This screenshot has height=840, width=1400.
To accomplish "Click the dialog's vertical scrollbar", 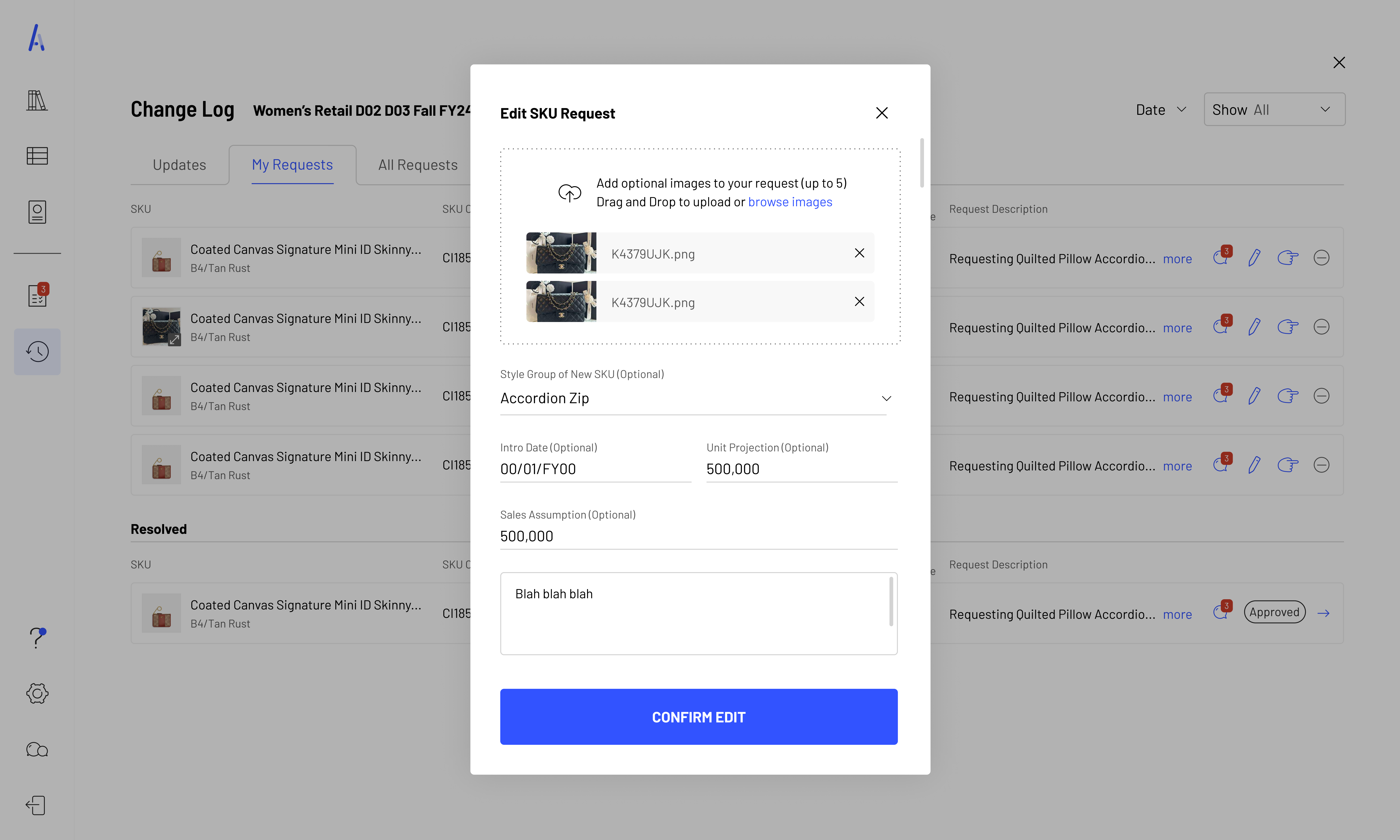I will tap(922, 163).
